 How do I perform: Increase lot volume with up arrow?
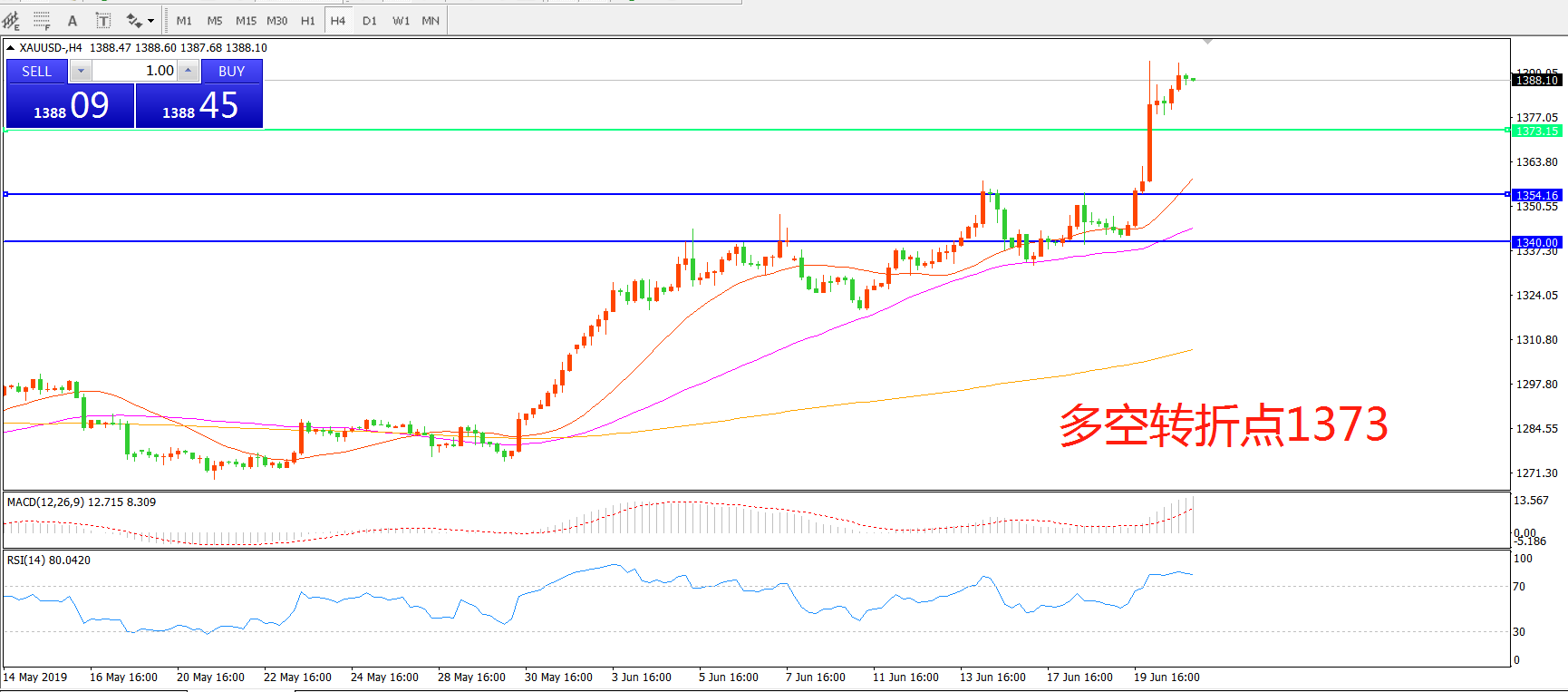188,71
